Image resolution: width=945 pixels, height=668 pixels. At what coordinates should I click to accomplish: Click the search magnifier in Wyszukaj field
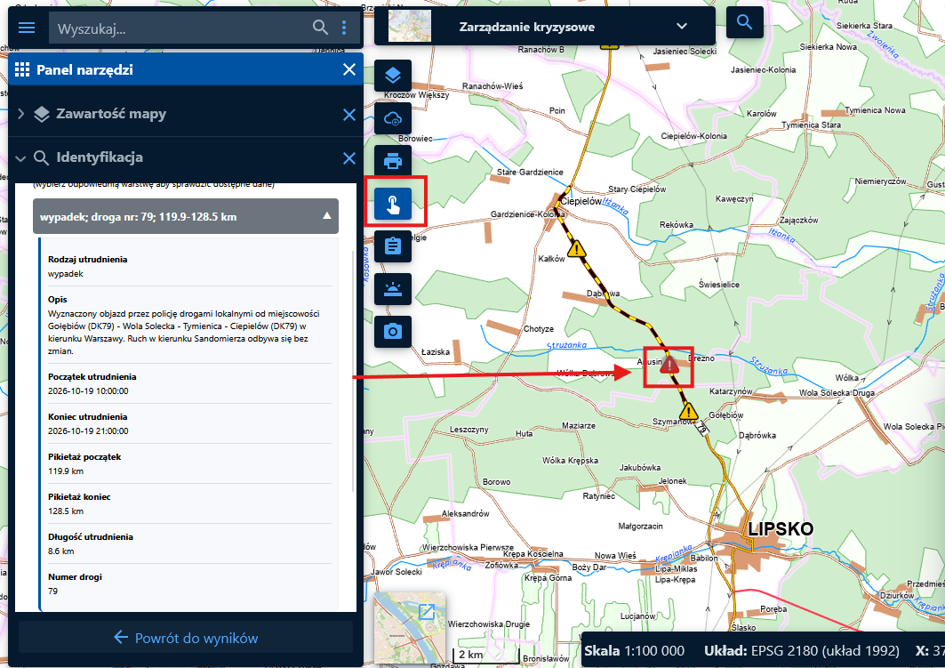(x=320, y=27)
